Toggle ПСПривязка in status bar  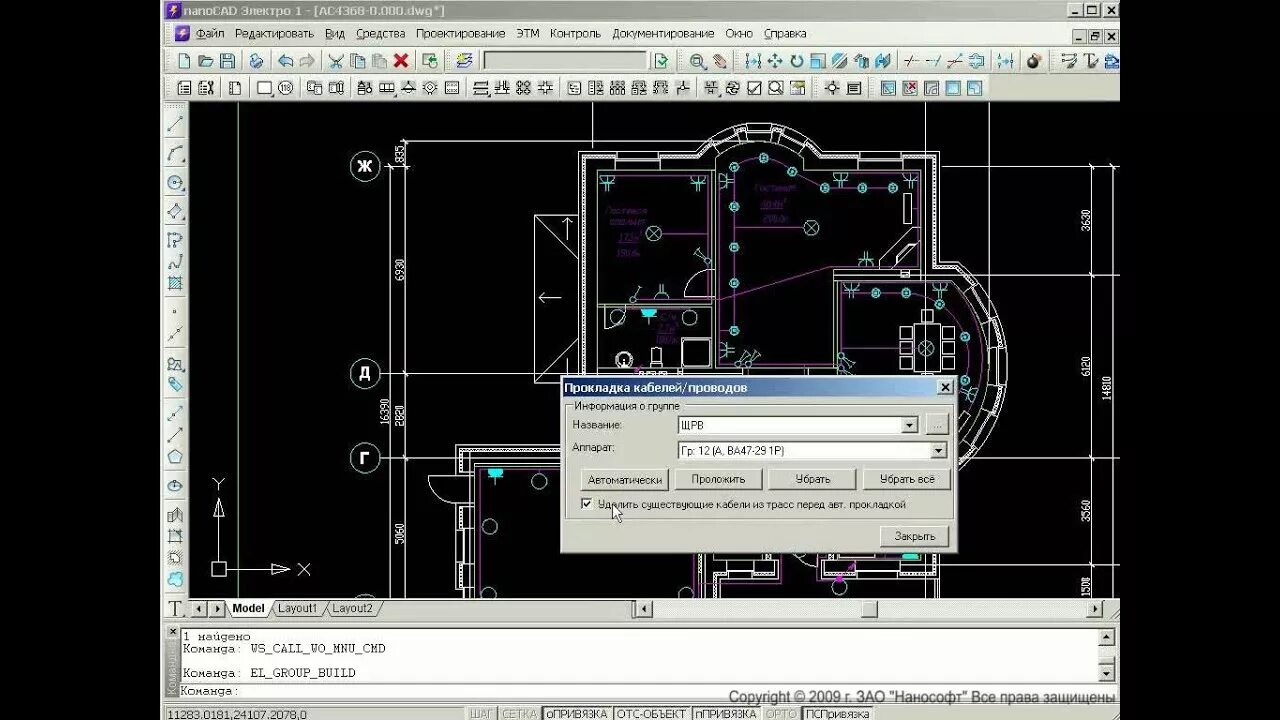point(837,713)
